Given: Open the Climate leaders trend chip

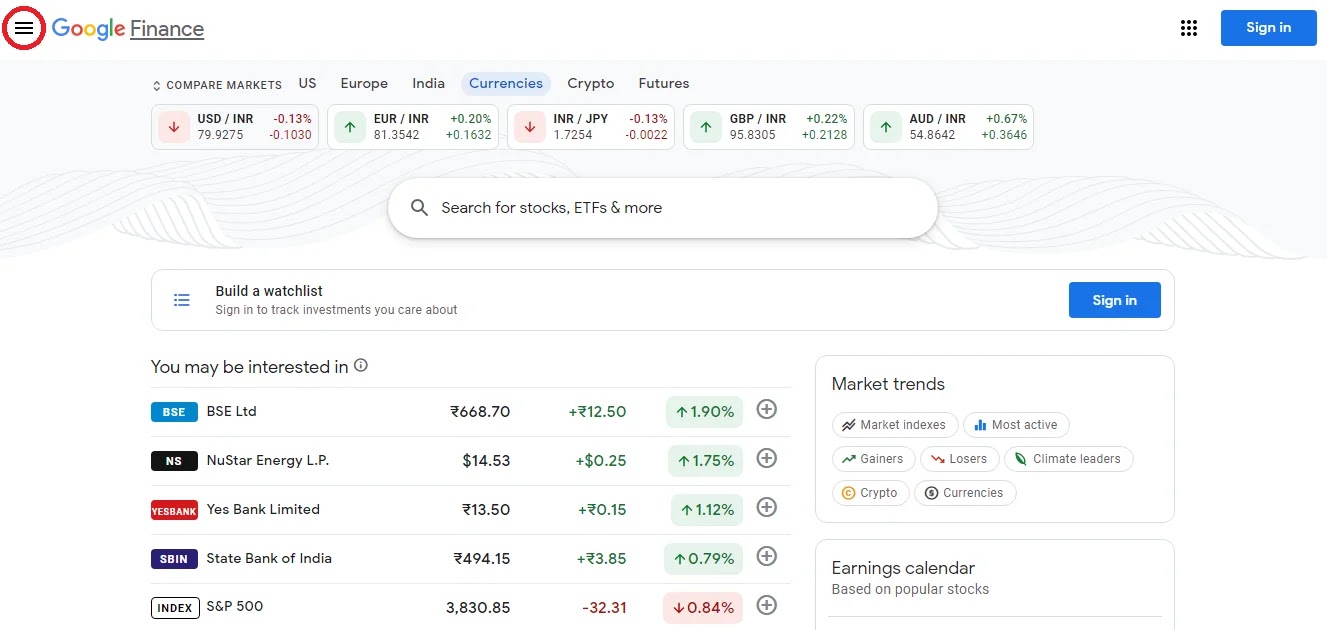Looking at the screenshot, I should pyautogui.click(x=1068, y=459).
